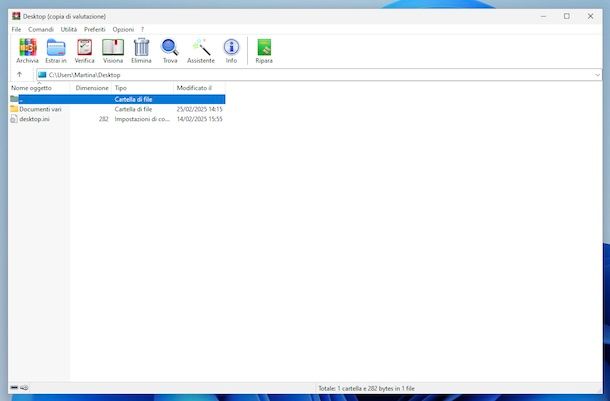
Task: Click the 282 size value
Action: pyautogui.click(x=103, y=119)
